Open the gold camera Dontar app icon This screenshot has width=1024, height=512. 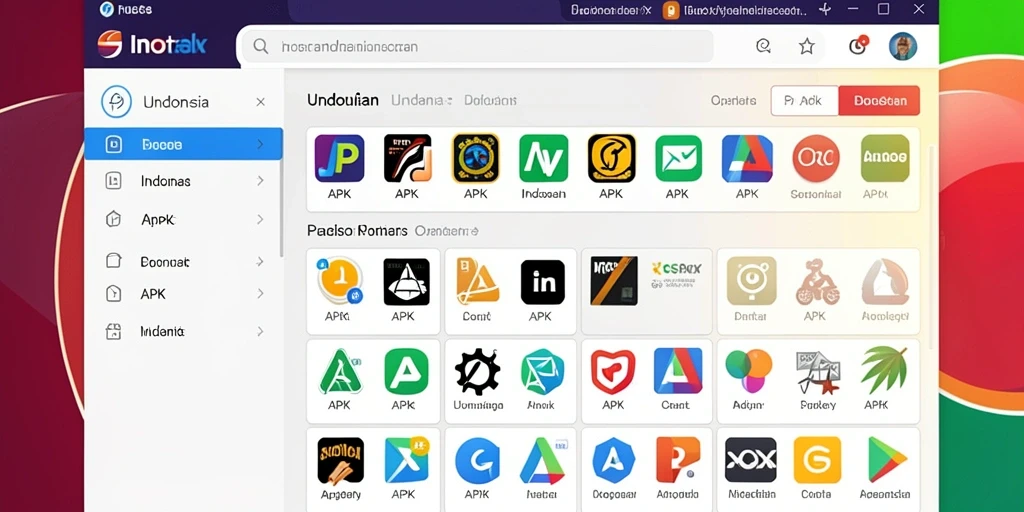[751, 281]
